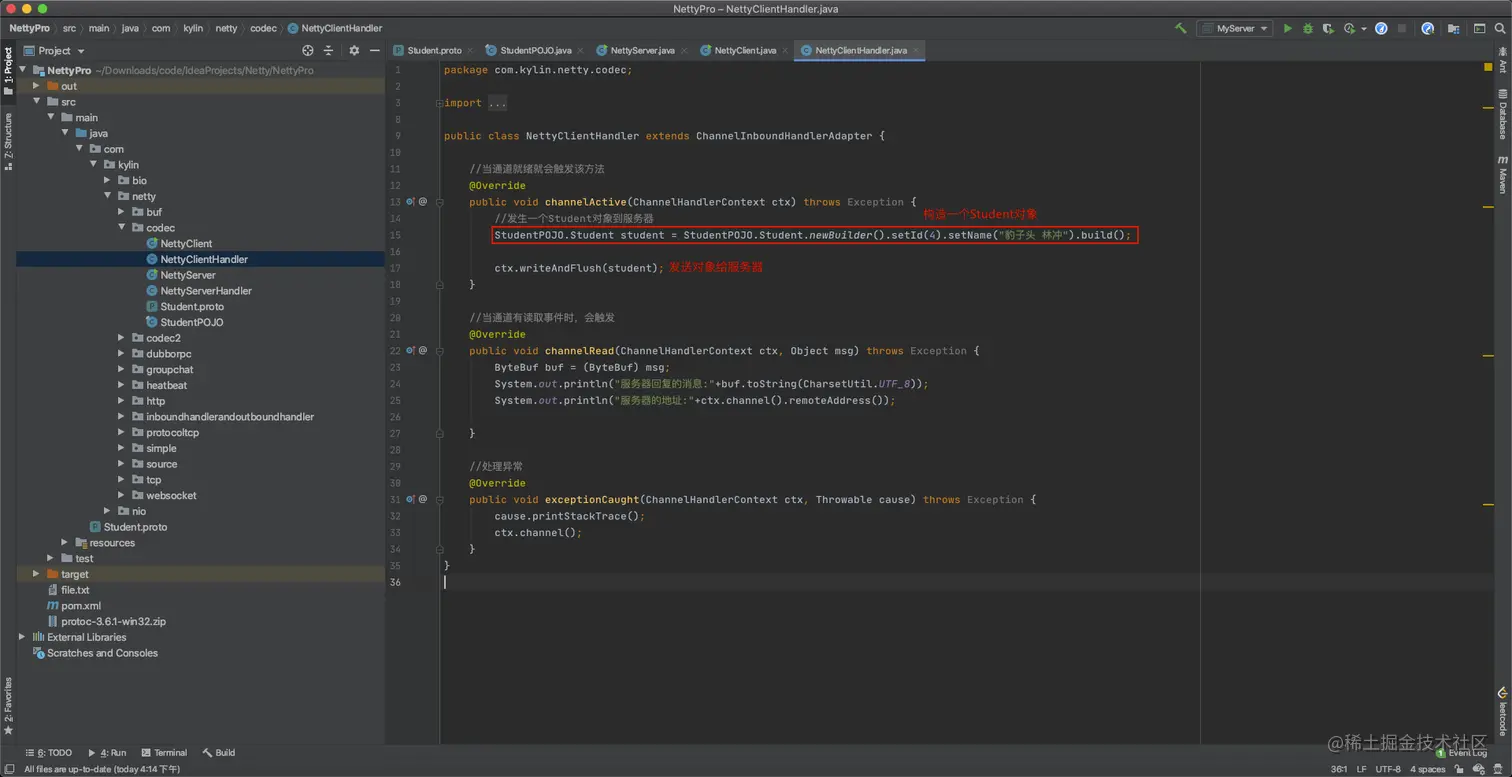This screenshot has width=1512, height=777.
Task: Run MyServer with the green play icon
Action: click(1288, 29)
